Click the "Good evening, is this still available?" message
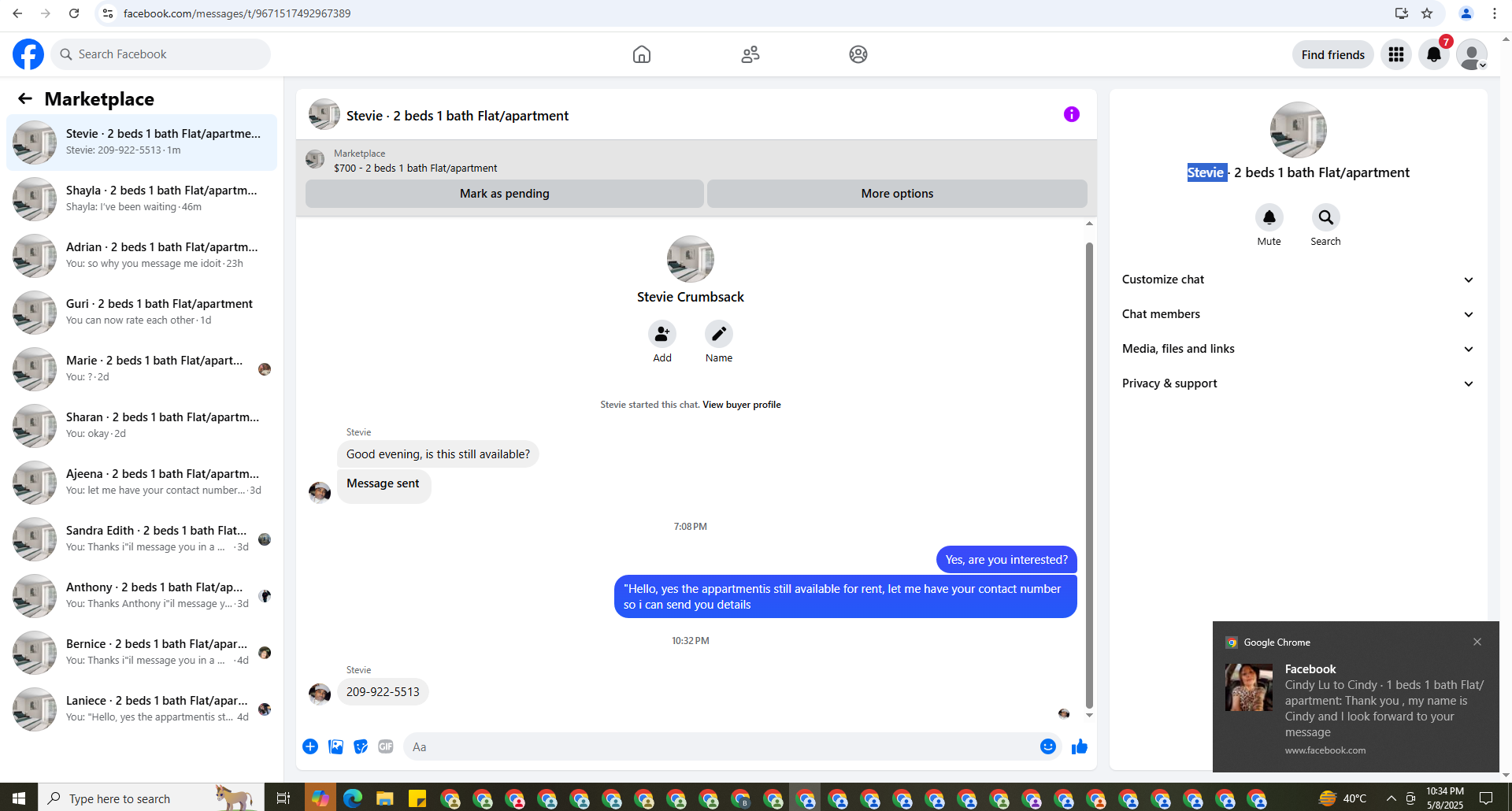This screenshot has height=811, width=1512. tap(438, 454)
